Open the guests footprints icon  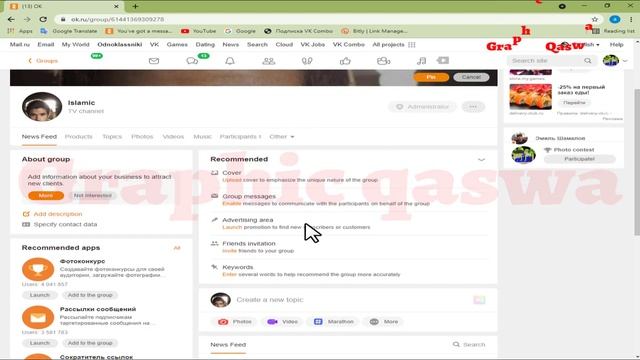tap(307, 61)
